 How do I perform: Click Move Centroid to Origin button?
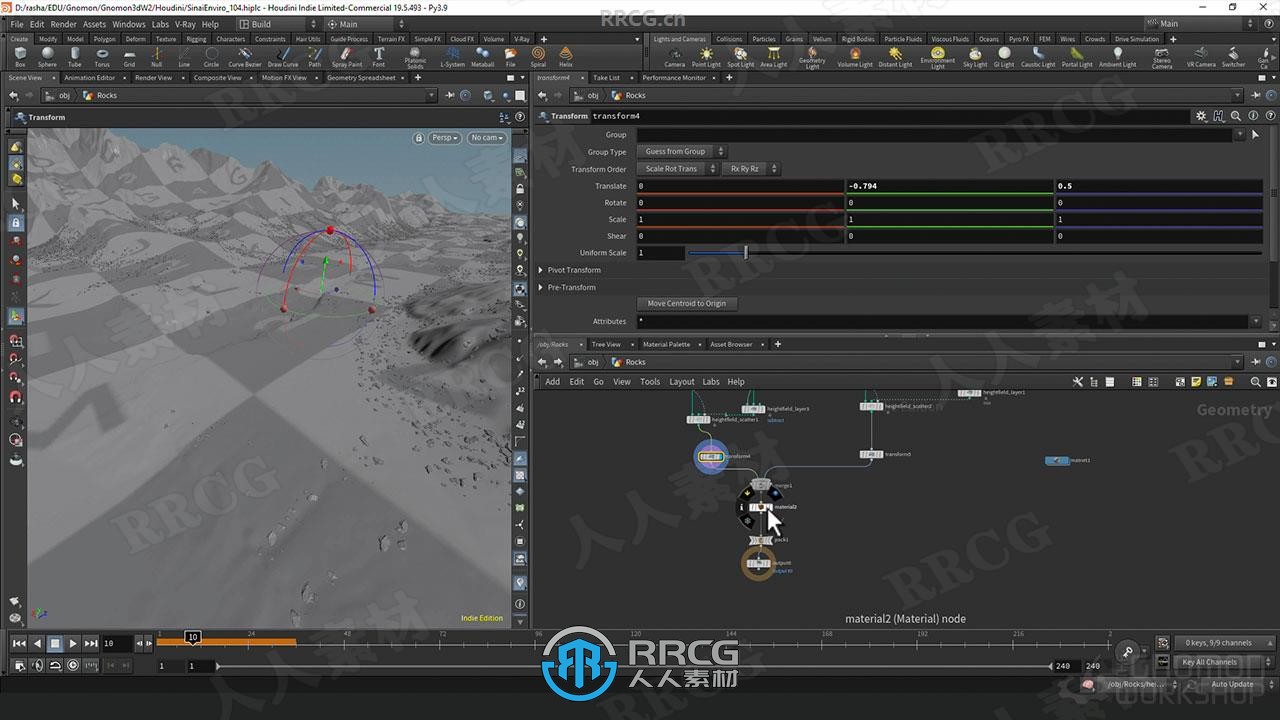point(687,304)
